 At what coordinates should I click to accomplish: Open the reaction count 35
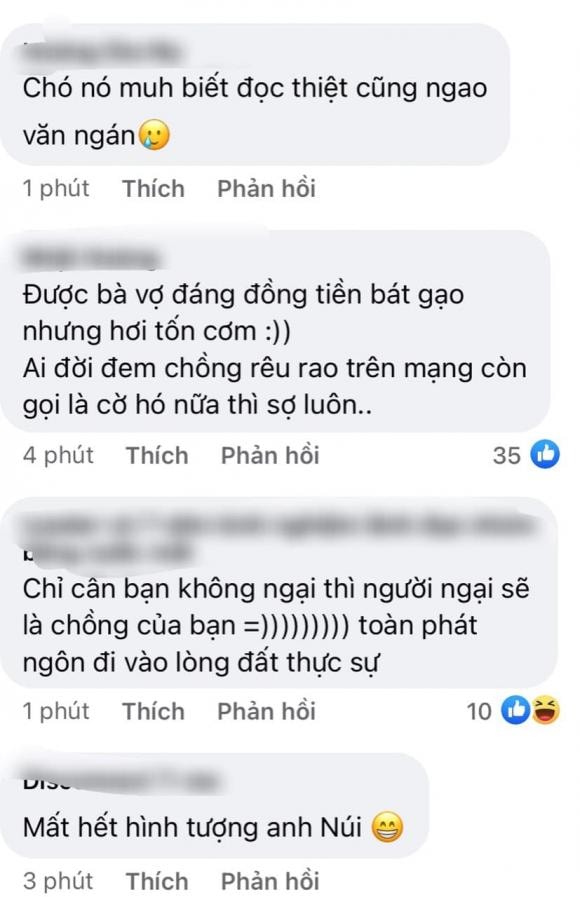[507, 456]
